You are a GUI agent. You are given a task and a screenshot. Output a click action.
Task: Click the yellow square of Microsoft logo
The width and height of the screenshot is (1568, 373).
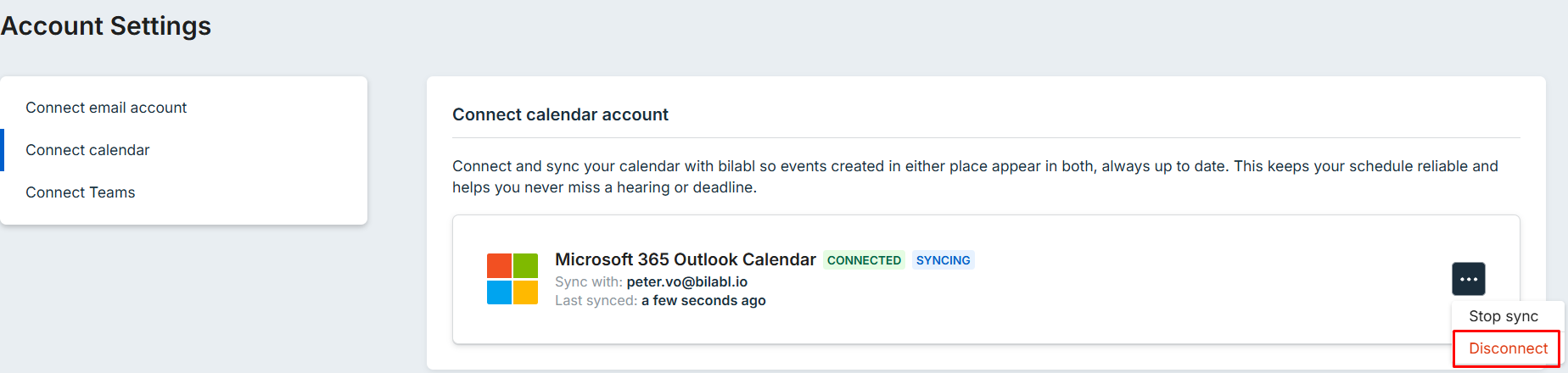[x=526, y=292]
